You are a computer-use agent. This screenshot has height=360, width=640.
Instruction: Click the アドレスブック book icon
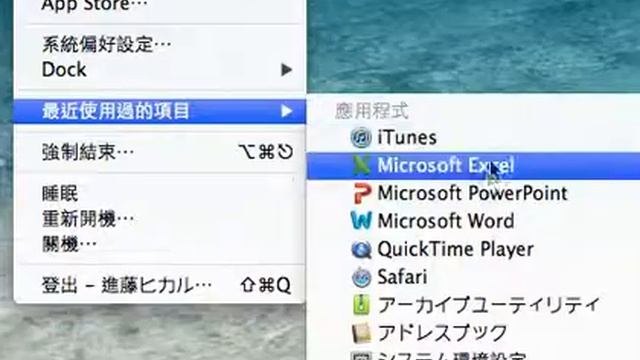(361, 333)
